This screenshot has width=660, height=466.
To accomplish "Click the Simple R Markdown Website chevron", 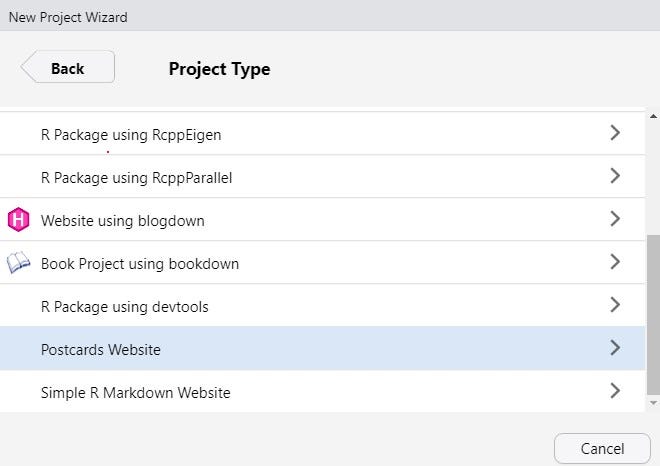I will click(x=615, y=391).
